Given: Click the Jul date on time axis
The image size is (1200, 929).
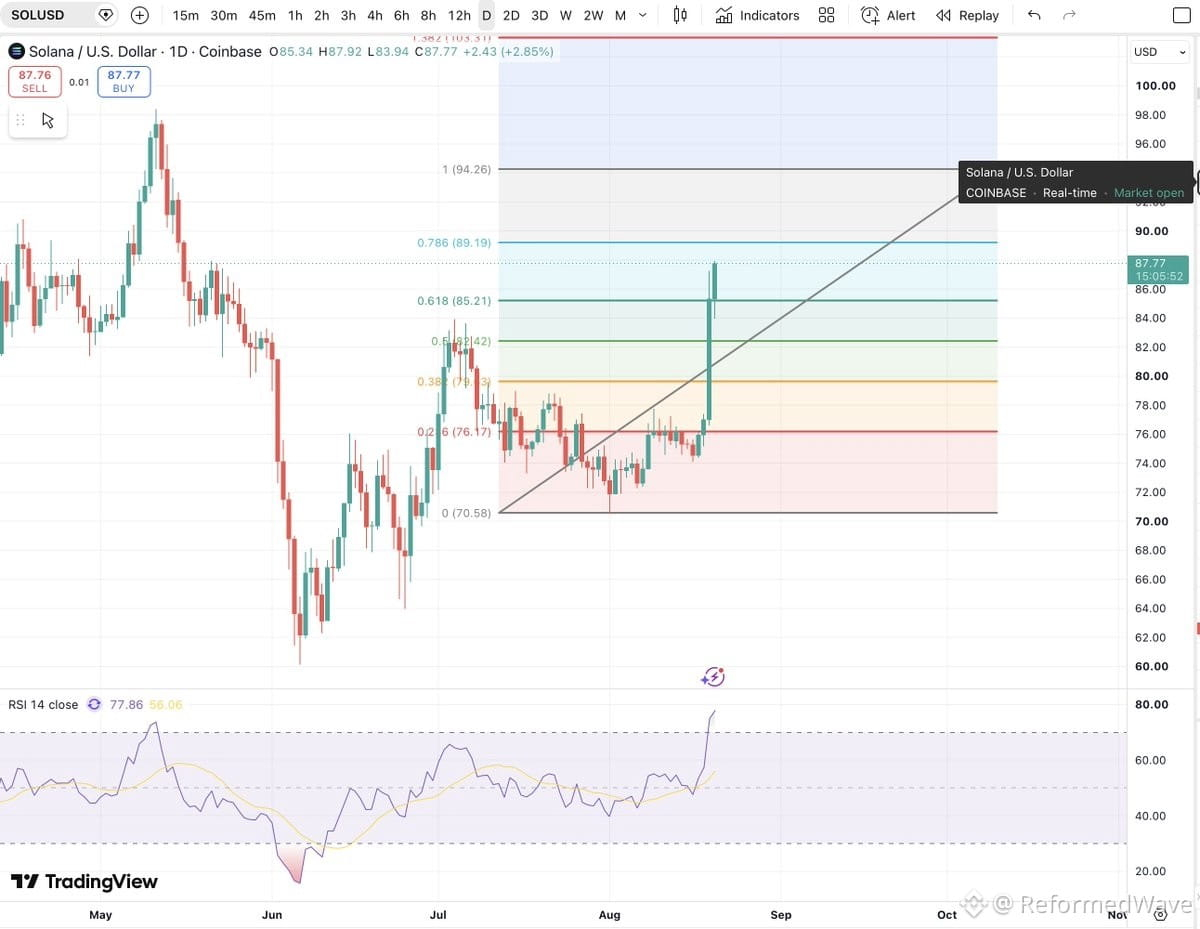Looking at the screenshot, I should click(438, 914).
